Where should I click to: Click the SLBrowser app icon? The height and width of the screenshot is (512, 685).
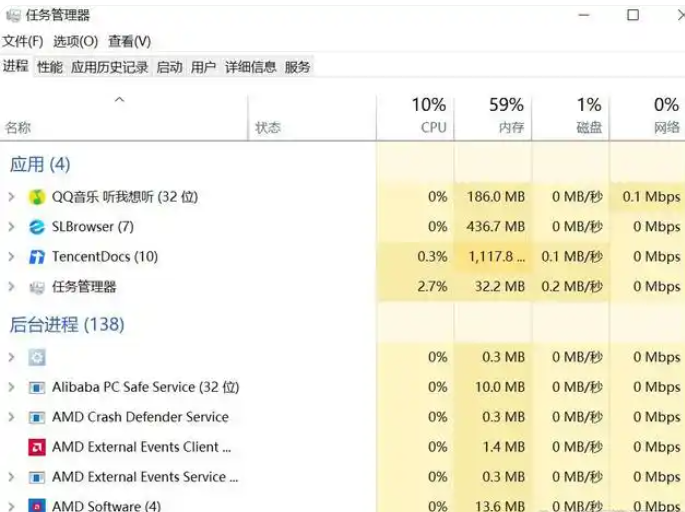(37, 227)
